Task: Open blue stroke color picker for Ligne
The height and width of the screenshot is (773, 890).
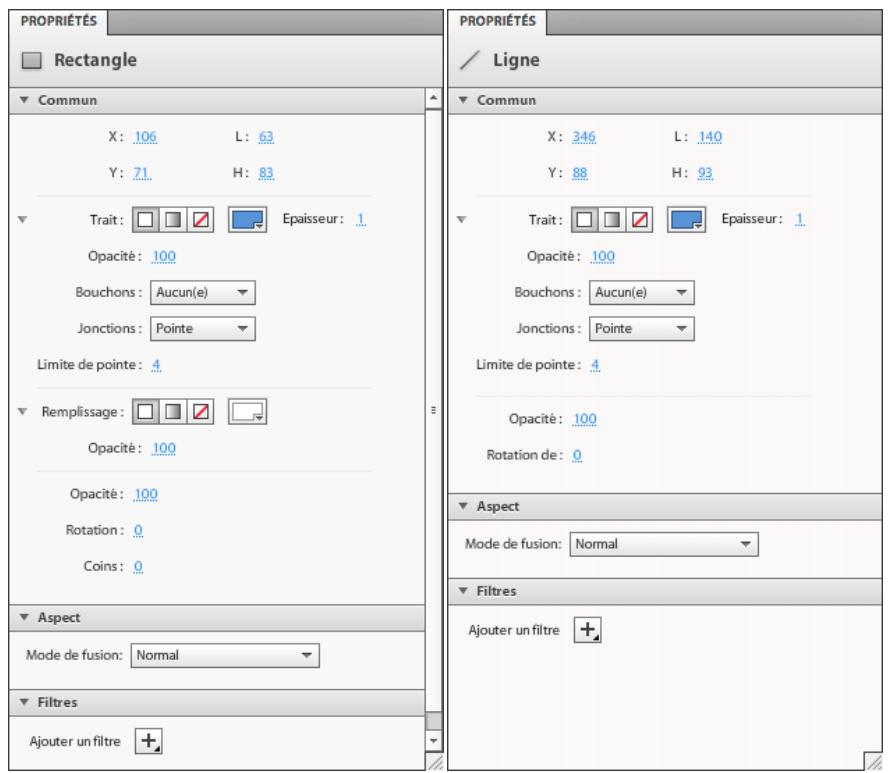Action: pos(686,220)
